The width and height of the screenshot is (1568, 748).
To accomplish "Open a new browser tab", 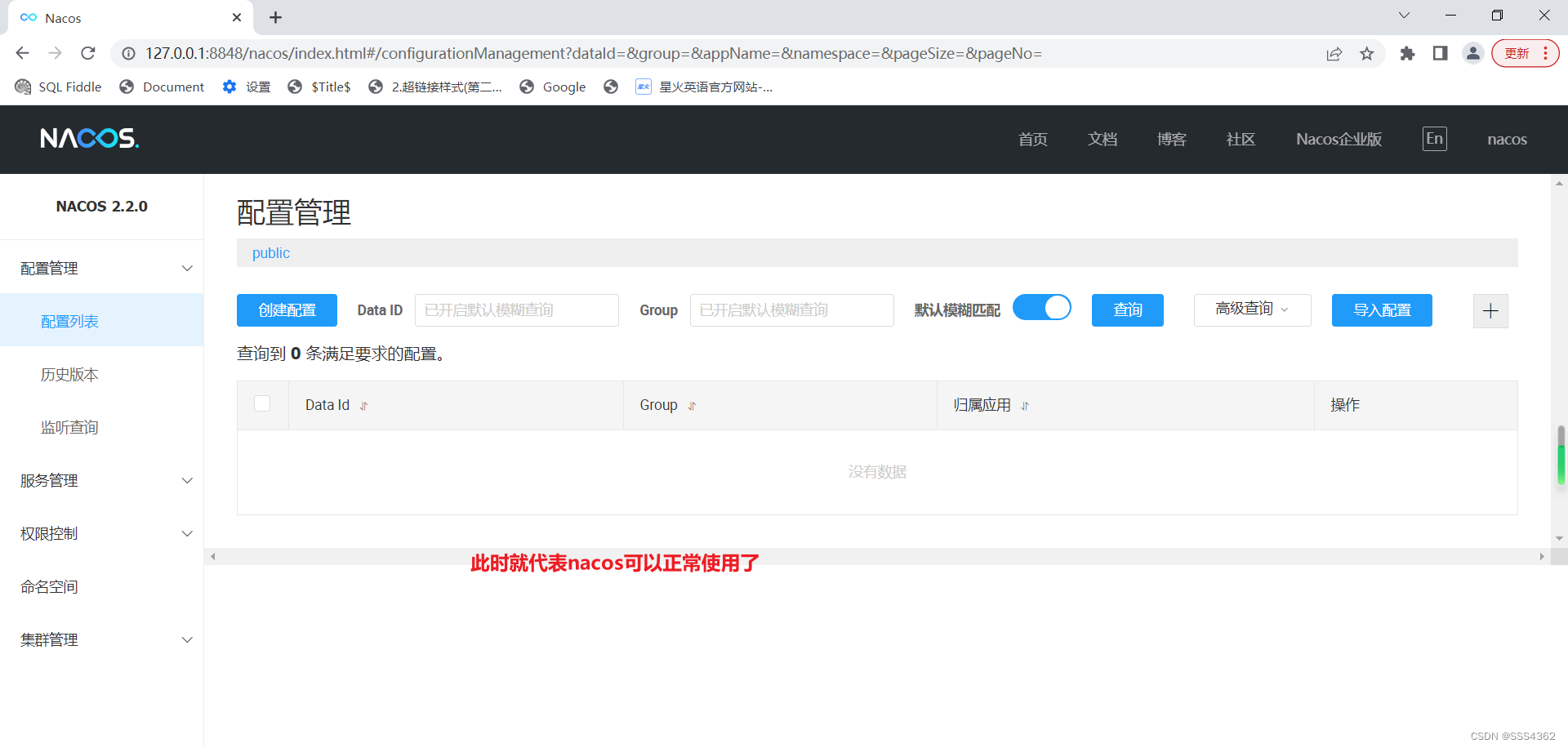I will [x=275, y=17].
